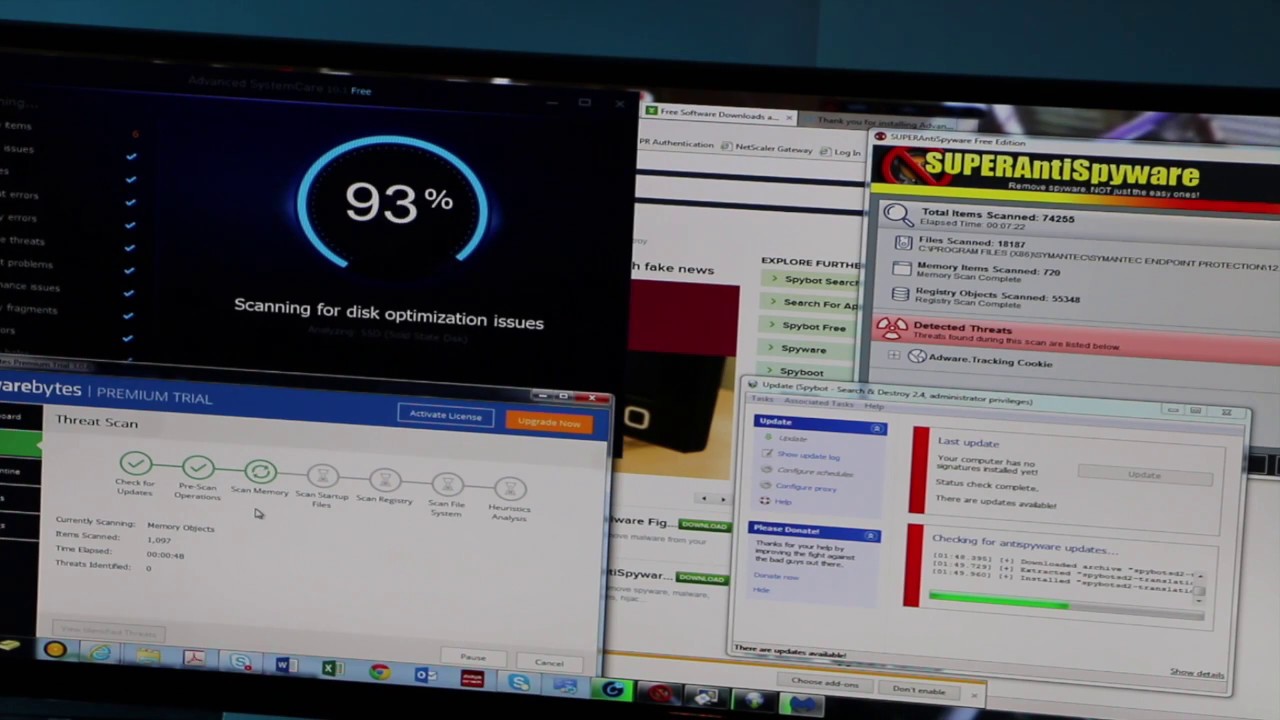Screen dimensions: 1280x720
Task: Expand the Adware.Tracking Cookie tree node
Action: click(x=893, y=355)
